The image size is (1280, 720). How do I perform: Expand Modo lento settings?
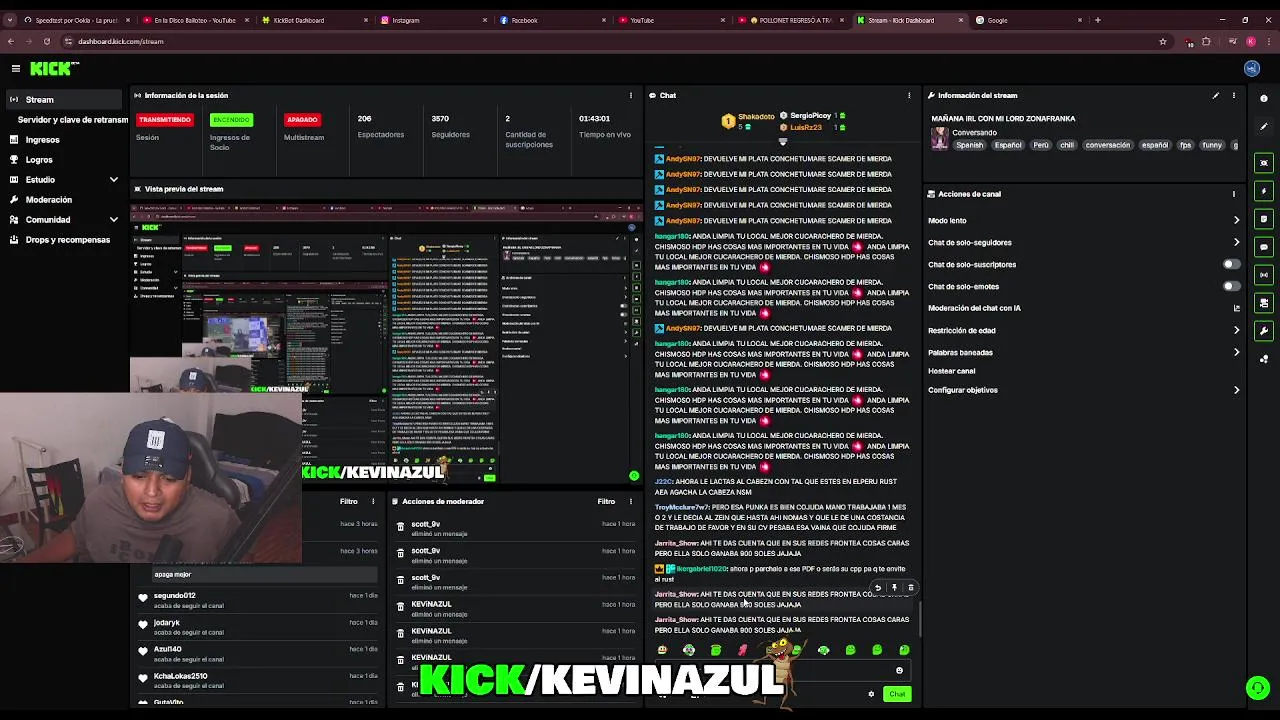pos(1236,220)
